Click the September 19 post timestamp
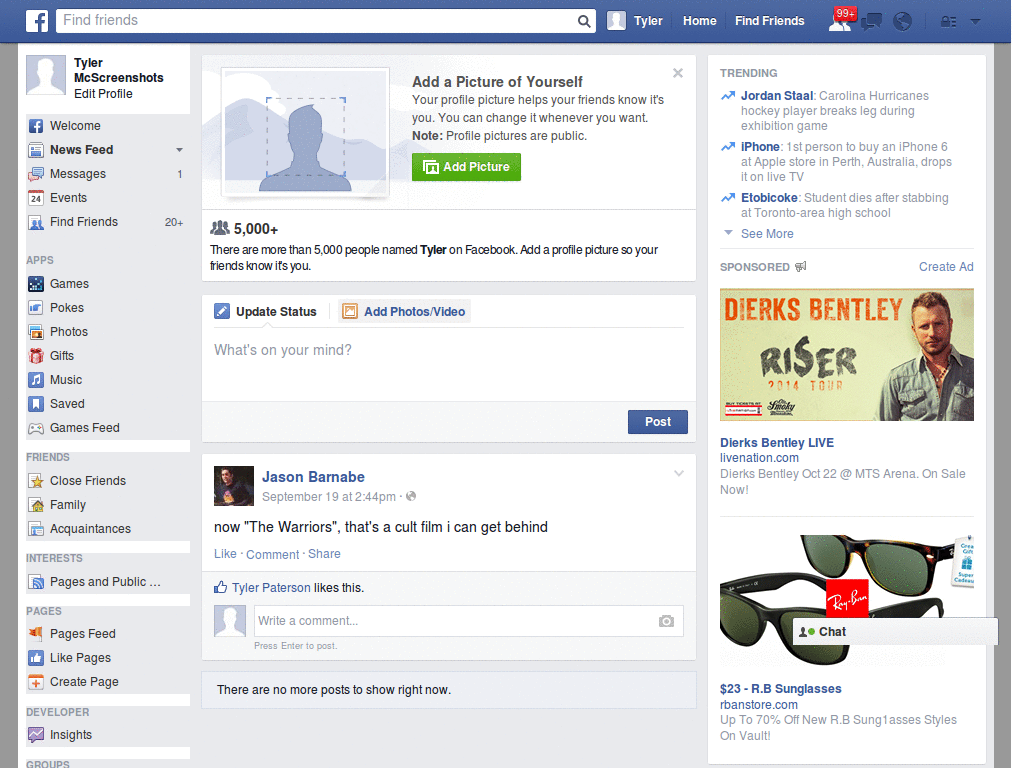Screen dimensions: 1024x768 328,497
